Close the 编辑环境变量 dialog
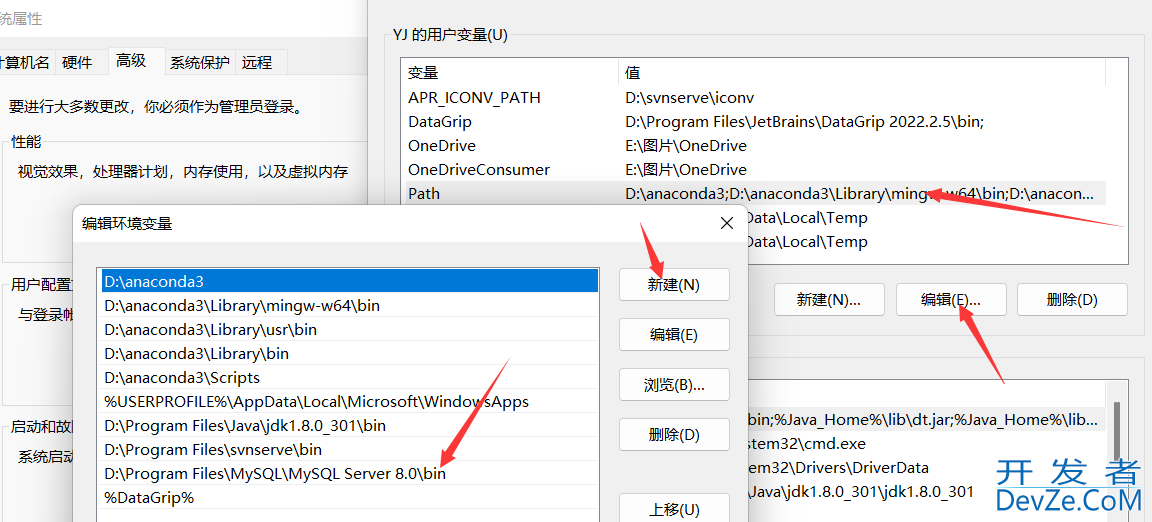The image size is (1152, 522). tap(727, 223)
